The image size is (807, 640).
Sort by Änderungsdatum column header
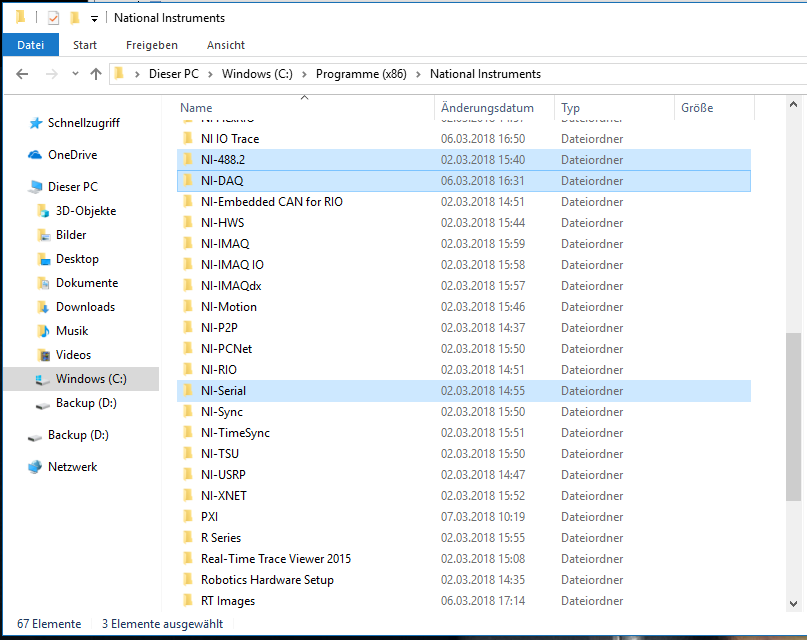[487, 108]
